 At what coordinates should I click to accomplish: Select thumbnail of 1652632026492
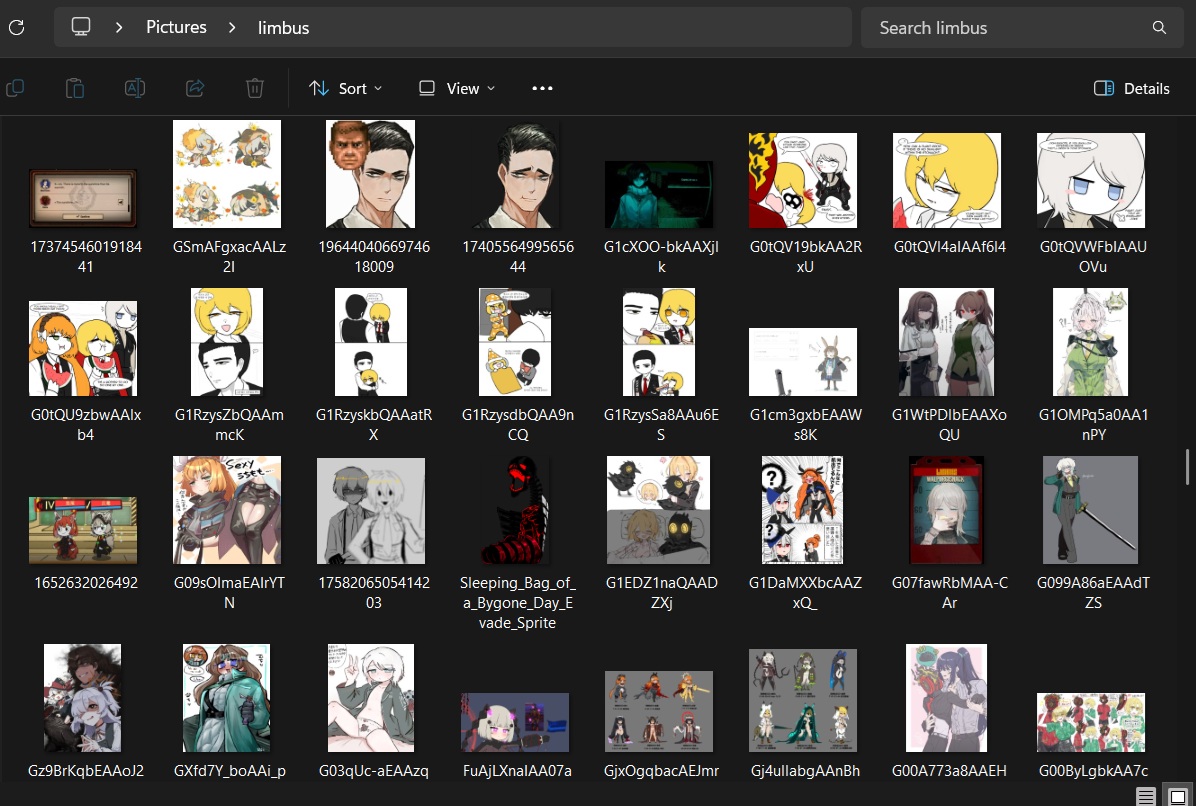83,530
